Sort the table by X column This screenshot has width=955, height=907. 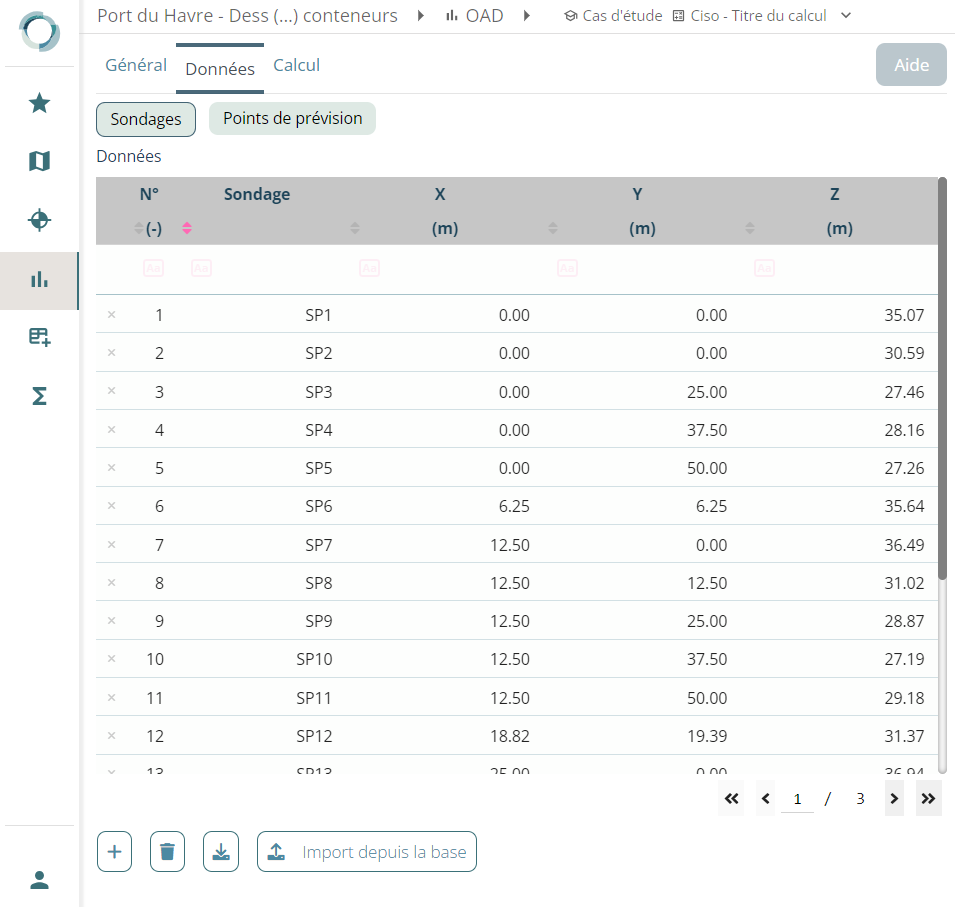[x=553, y=229]
